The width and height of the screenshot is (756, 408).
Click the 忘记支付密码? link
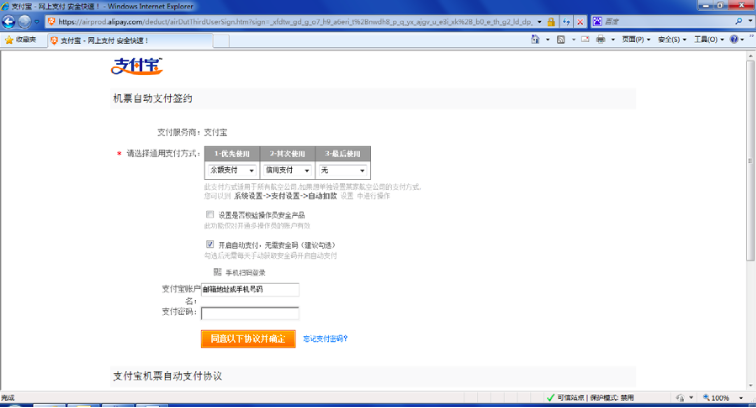click(325, 339)
